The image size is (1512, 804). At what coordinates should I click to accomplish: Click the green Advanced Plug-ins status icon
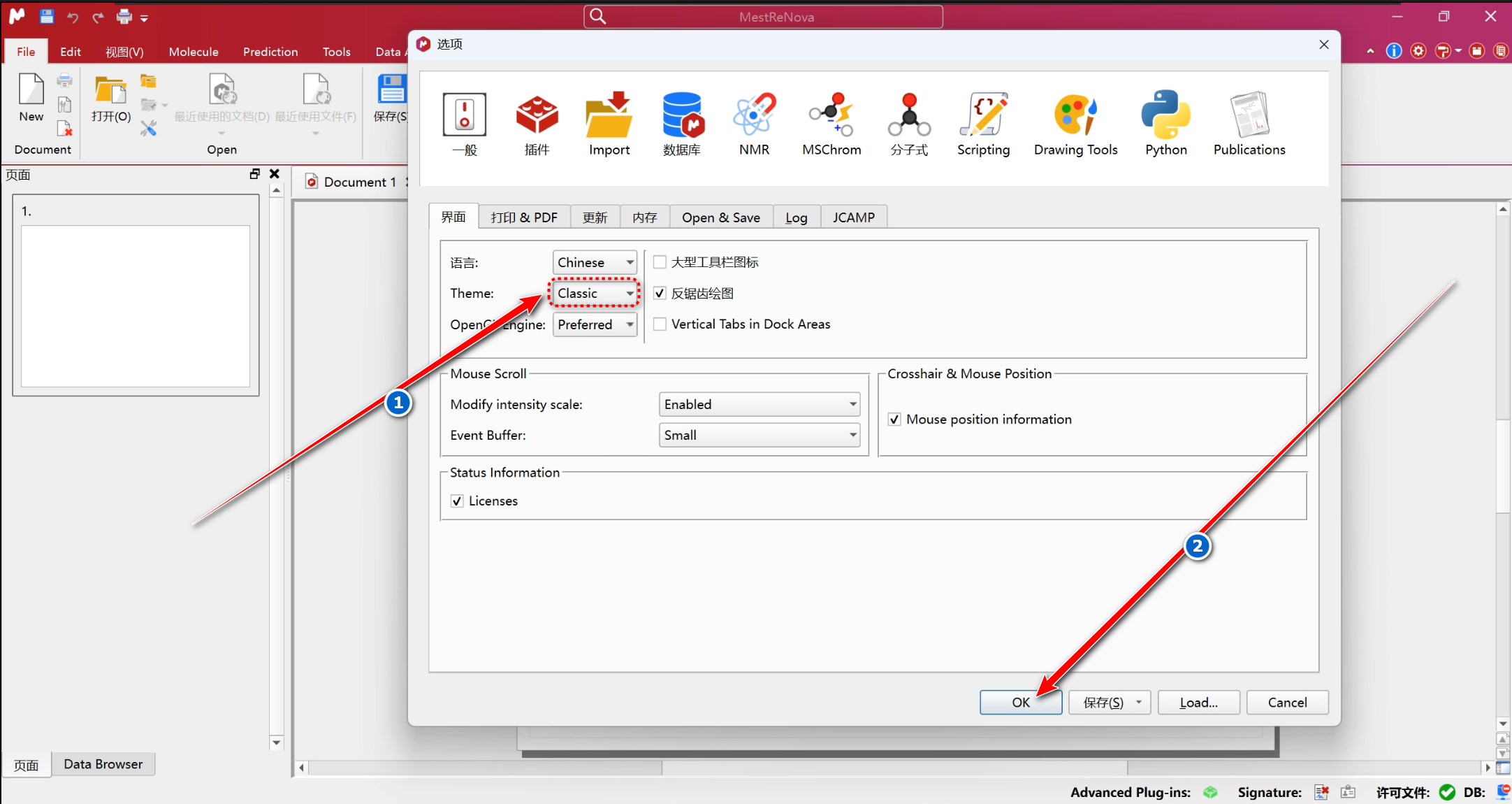click(x=1211, y=792)
